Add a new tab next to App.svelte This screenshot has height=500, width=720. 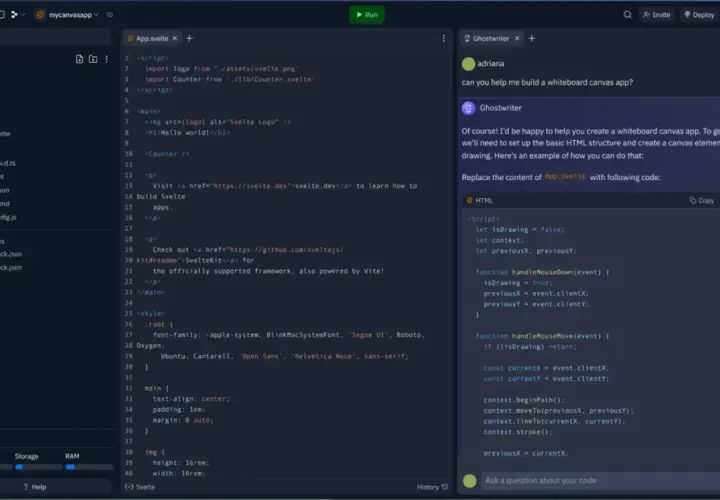189,39
